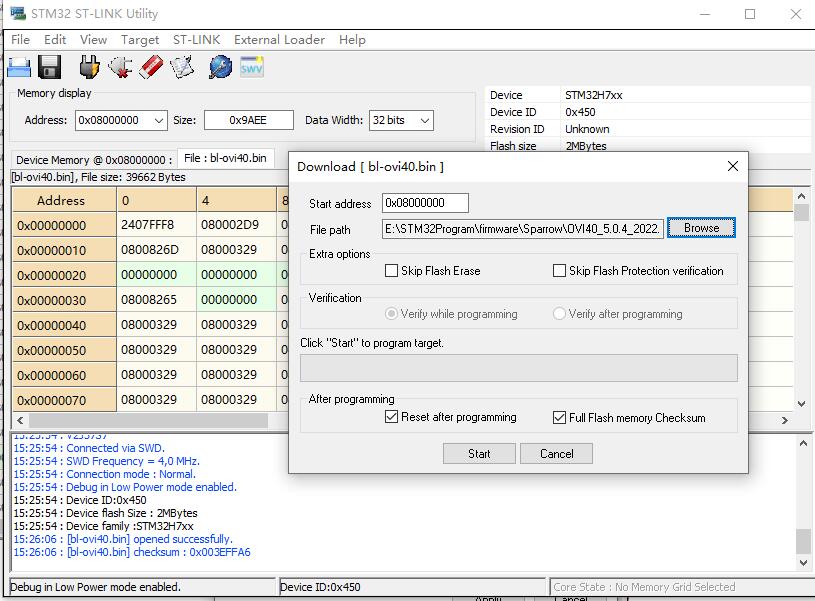Click the column 4 header in memory grid
Viewport: 815px width, 601px height.
pyautogui.click(x=236, y=200)
